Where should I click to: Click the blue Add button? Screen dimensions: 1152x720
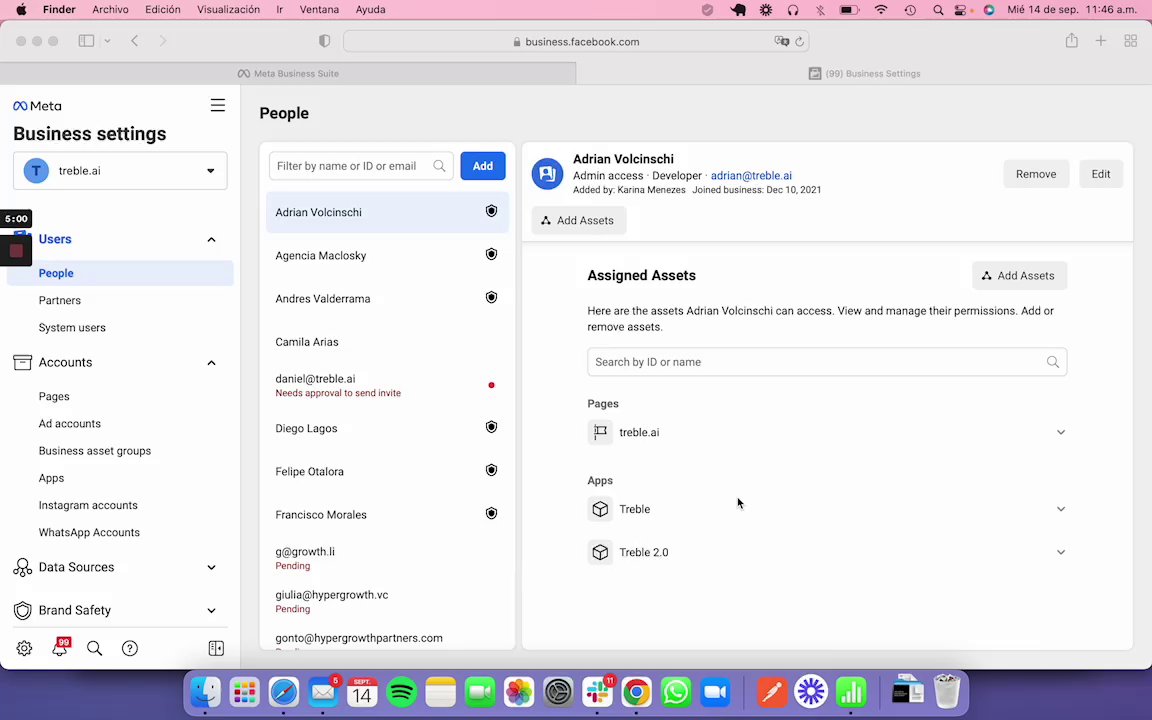point(483,166)
